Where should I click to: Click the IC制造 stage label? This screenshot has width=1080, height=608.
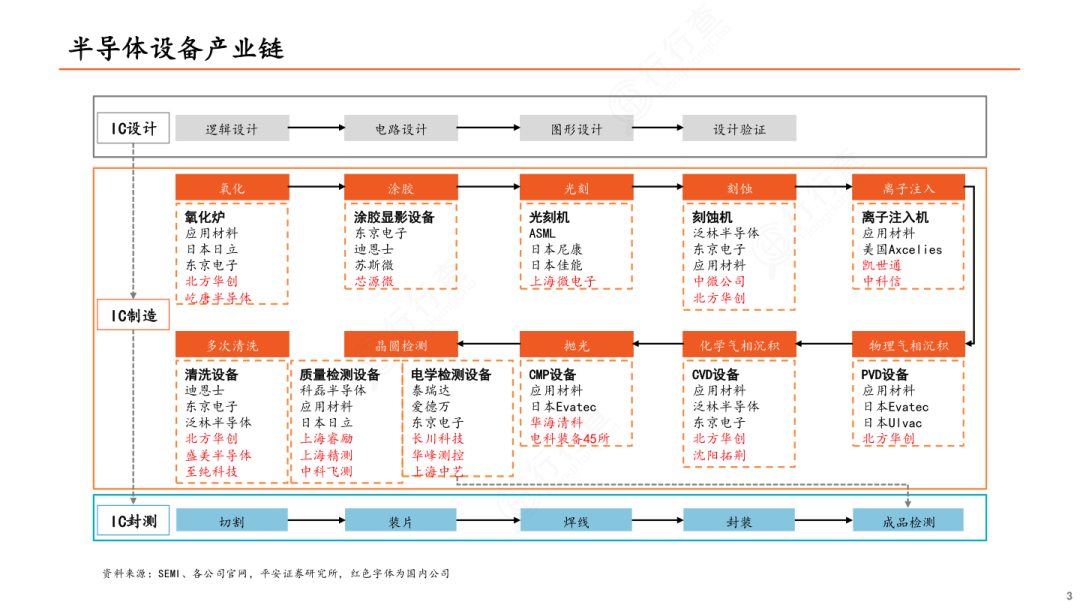pyautogui.click(x=134, y=316)
